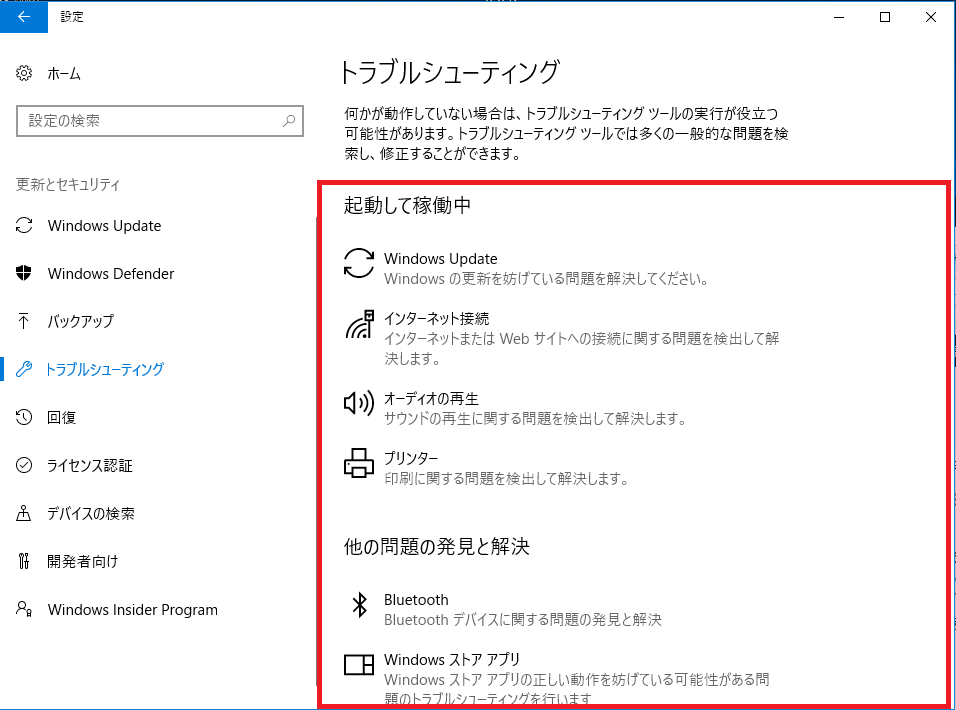The width and height of the screenshot is (956, 710).
Task: Select the Windows Update troubleshooter icon
Action: point(360,262)
